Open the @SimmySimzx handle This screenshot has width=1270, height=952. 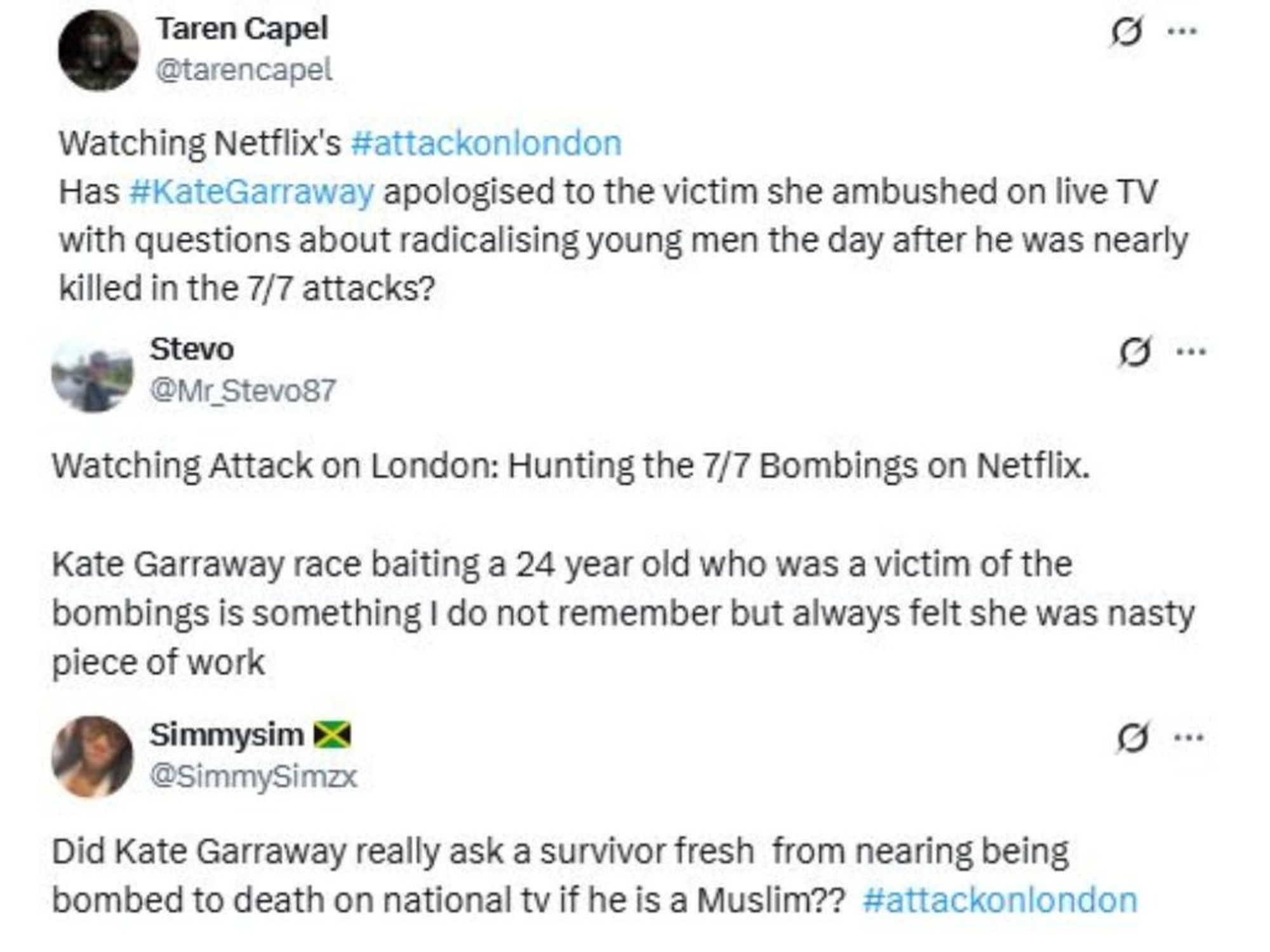pyautogui.click(x=253, y=776)
